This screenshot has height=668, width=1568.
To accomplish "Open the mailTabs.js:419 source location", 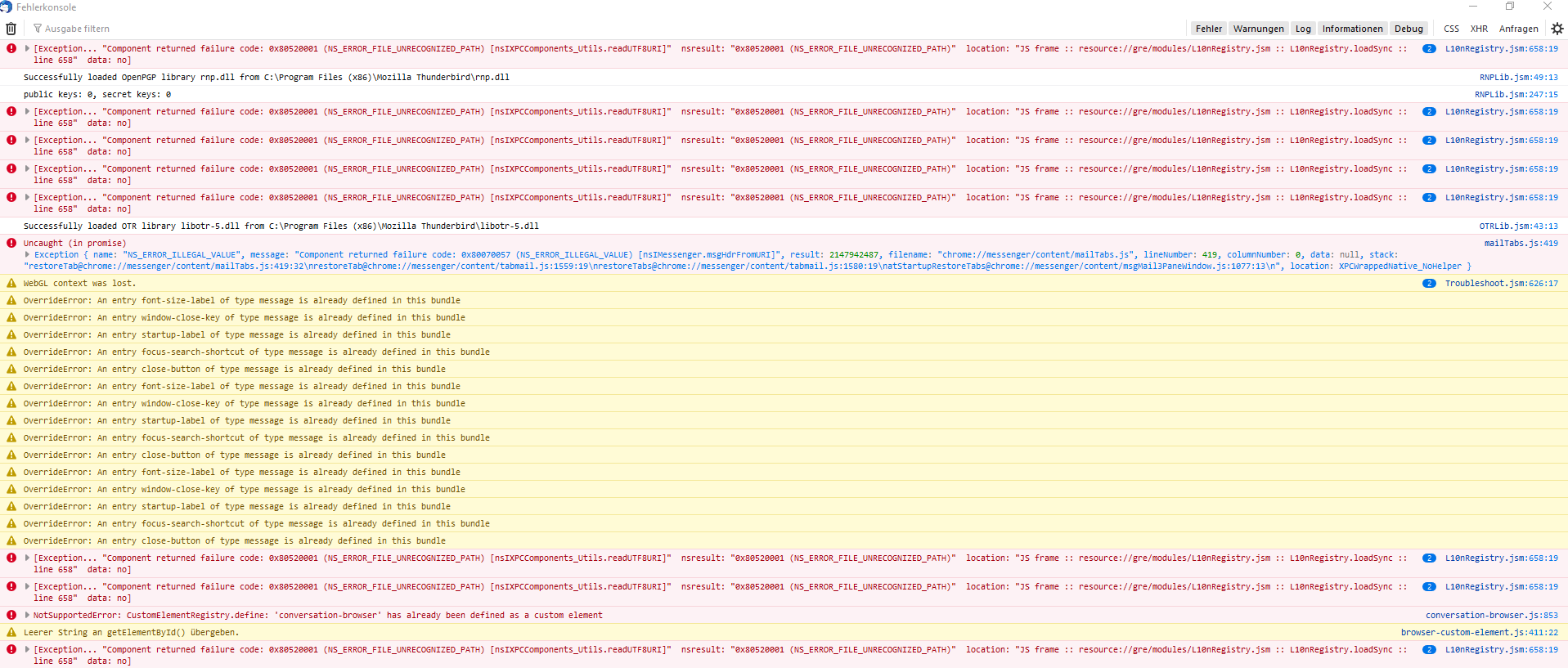I will (1521, 244).
